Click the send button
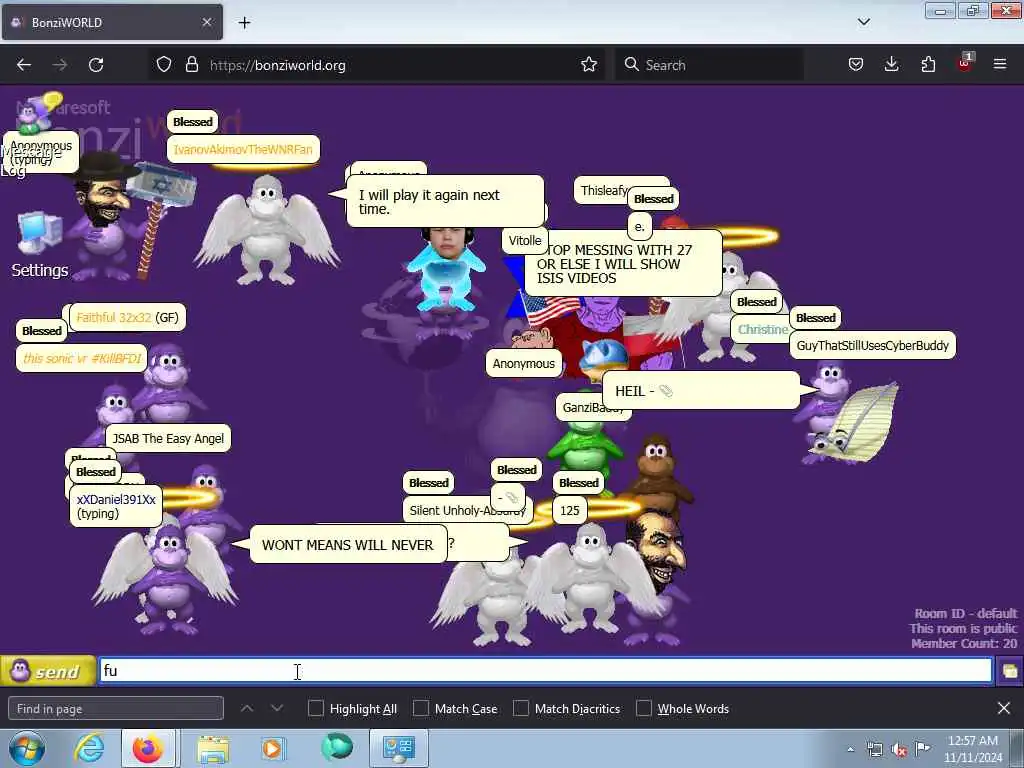The image size is (1024, 768). tap(48, 671)
